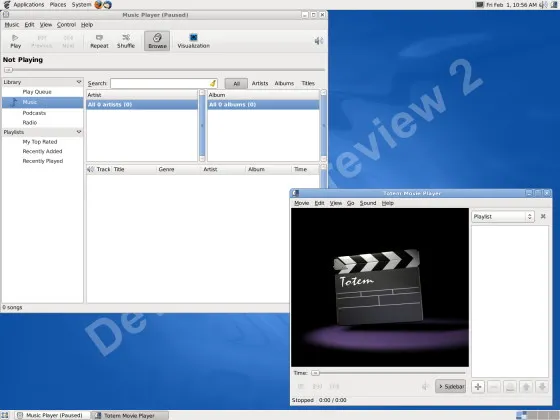Open the Movie menu in Totem
Screen dimensions: 560x420
301,203
